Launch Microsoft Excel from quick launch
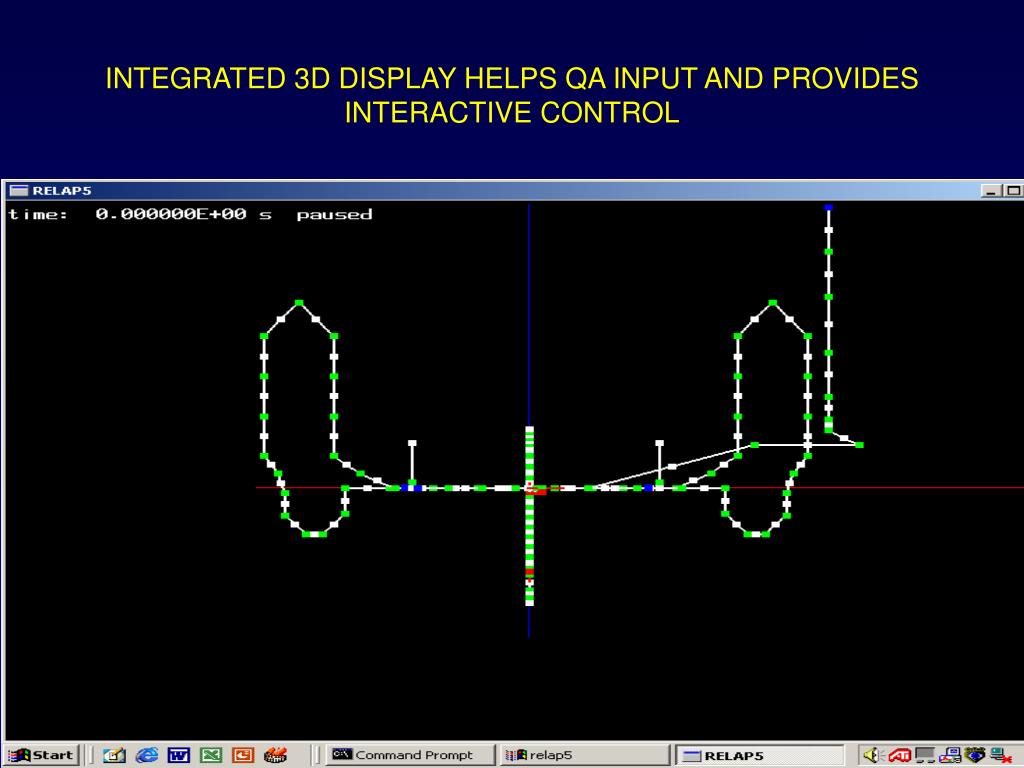 [211, 755]
